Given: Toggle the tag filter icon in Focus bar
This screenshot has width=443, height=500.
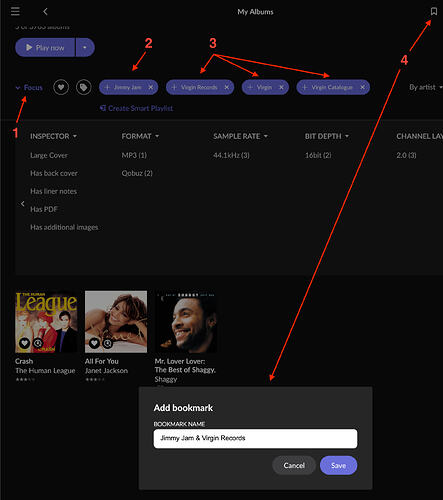Looking at the screenshot, I should click(x=83, y=87).
